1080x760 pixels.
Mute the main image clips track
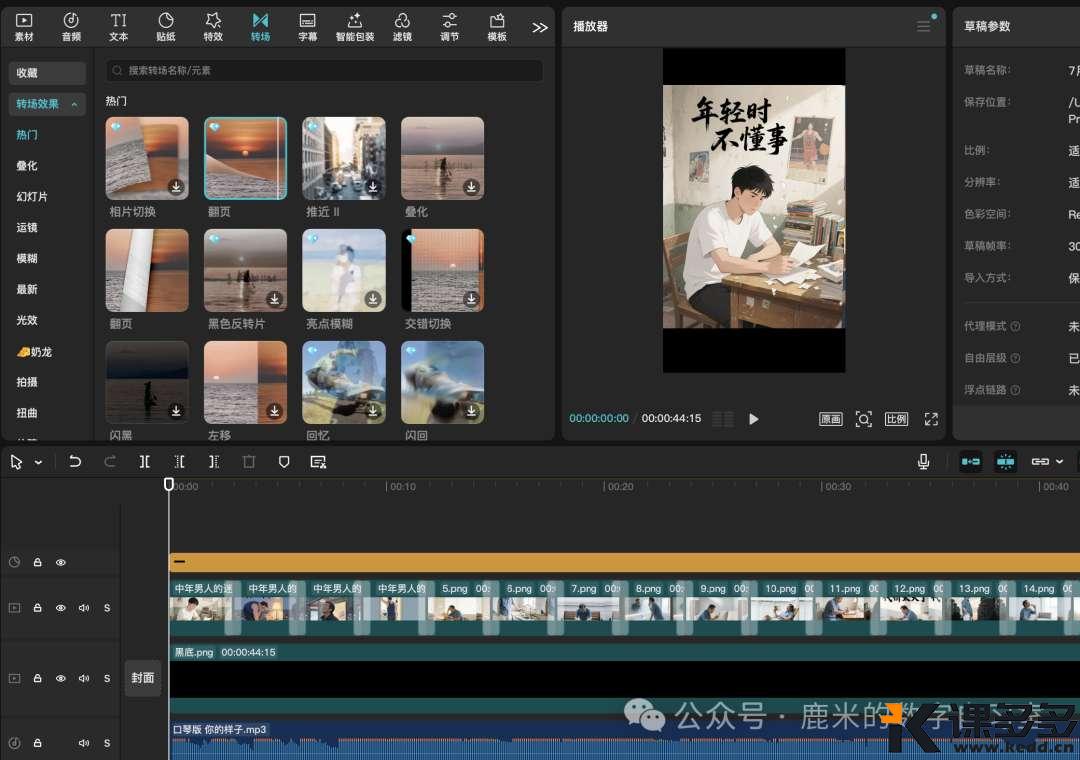84,608
